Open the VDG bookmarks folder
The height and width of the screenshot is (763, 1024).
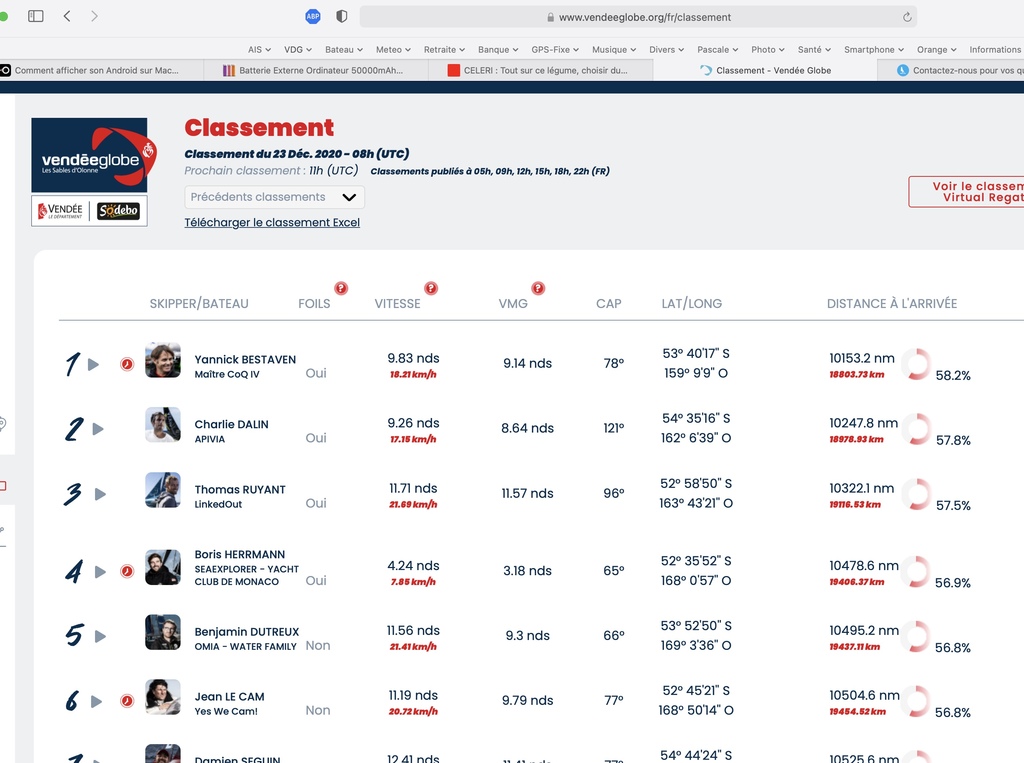[x=298, y=50]
